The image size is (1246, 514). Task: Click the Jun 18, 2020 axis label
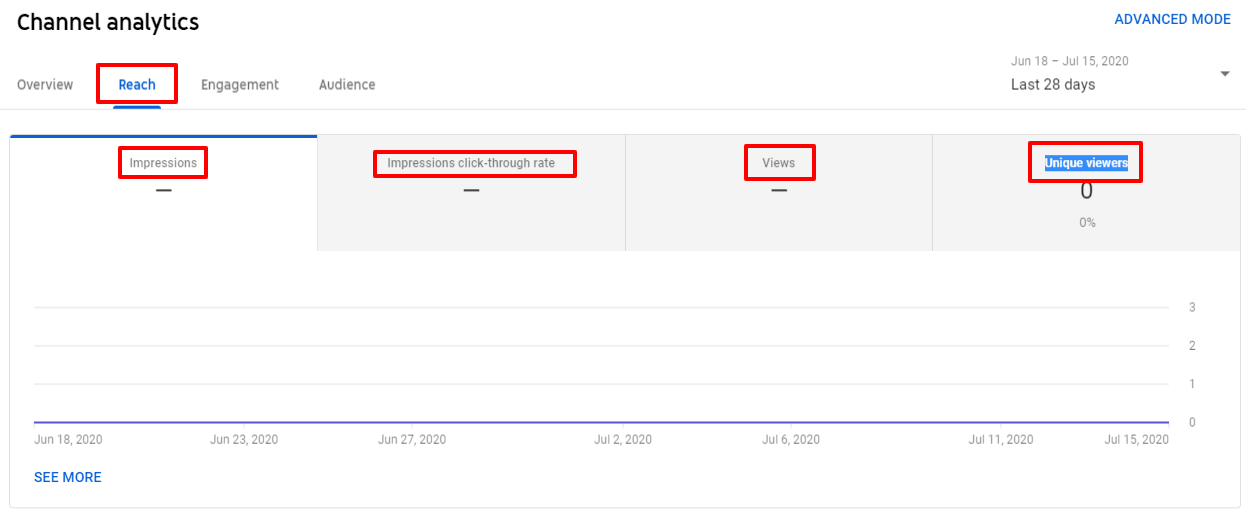68,440
